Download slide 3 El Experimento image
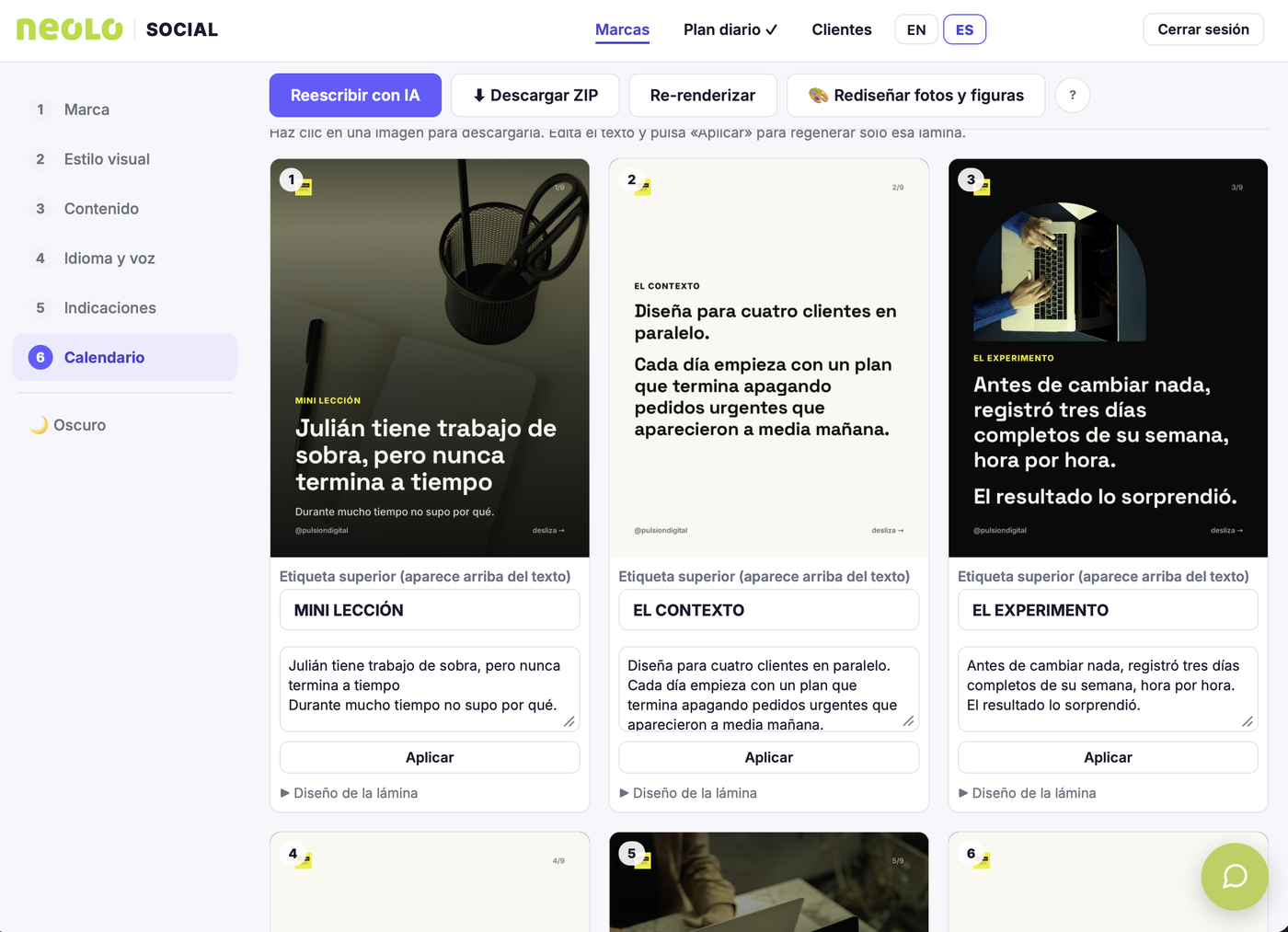 1108,358
